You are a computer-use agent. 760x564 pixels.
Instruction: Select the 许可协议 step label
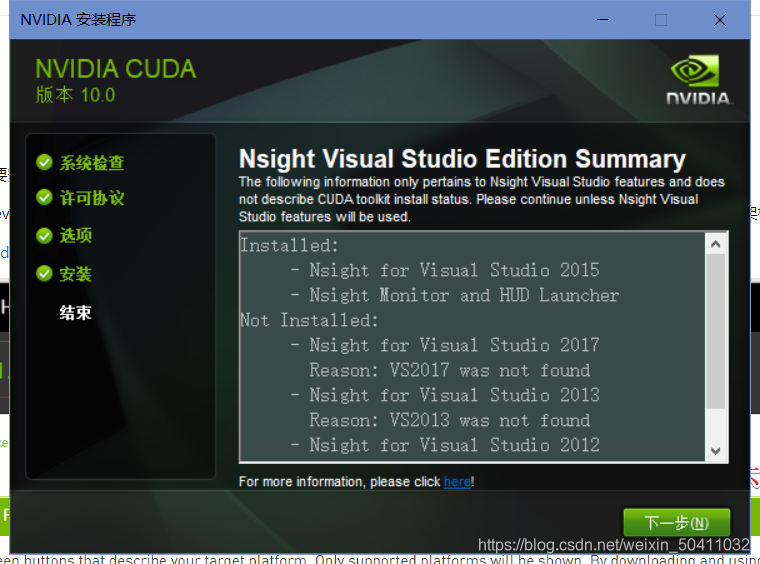coord(92,198)
